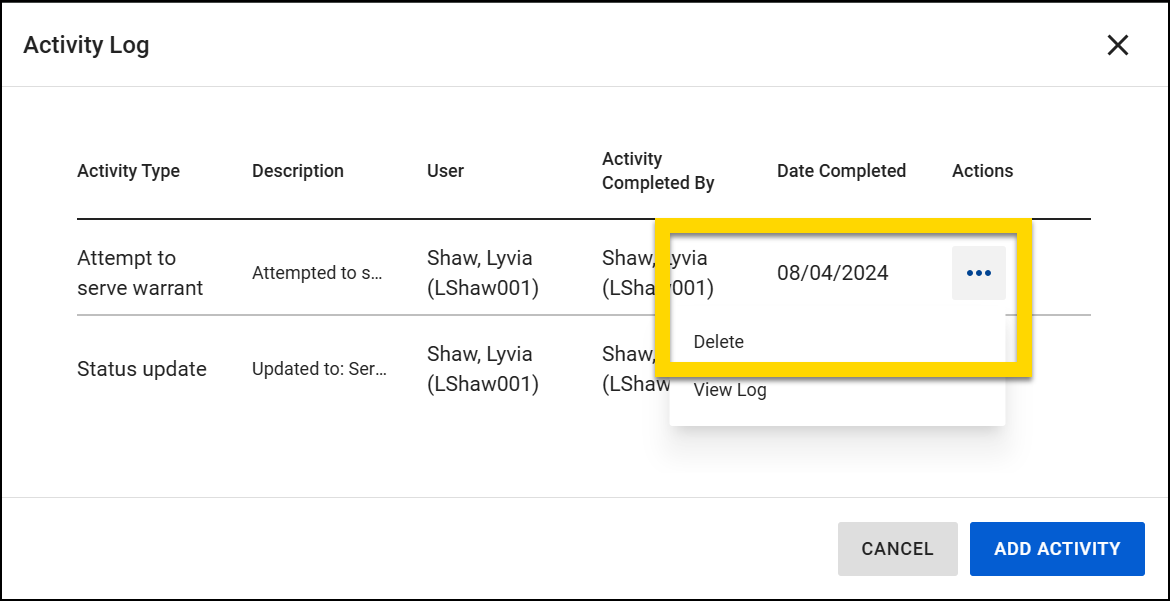Close the Activity Log dialog
The height and width of the screenshot is (602, 1173).
1117,45
